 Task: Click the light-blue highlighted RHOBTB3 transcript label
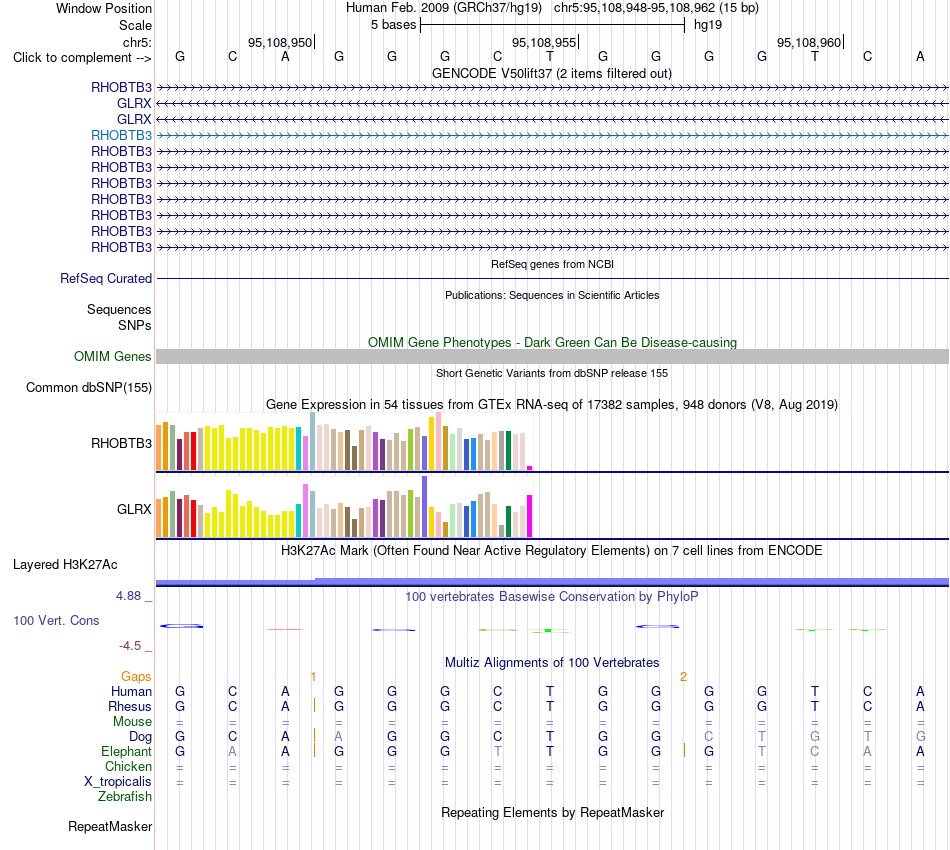tap(121, 135)
